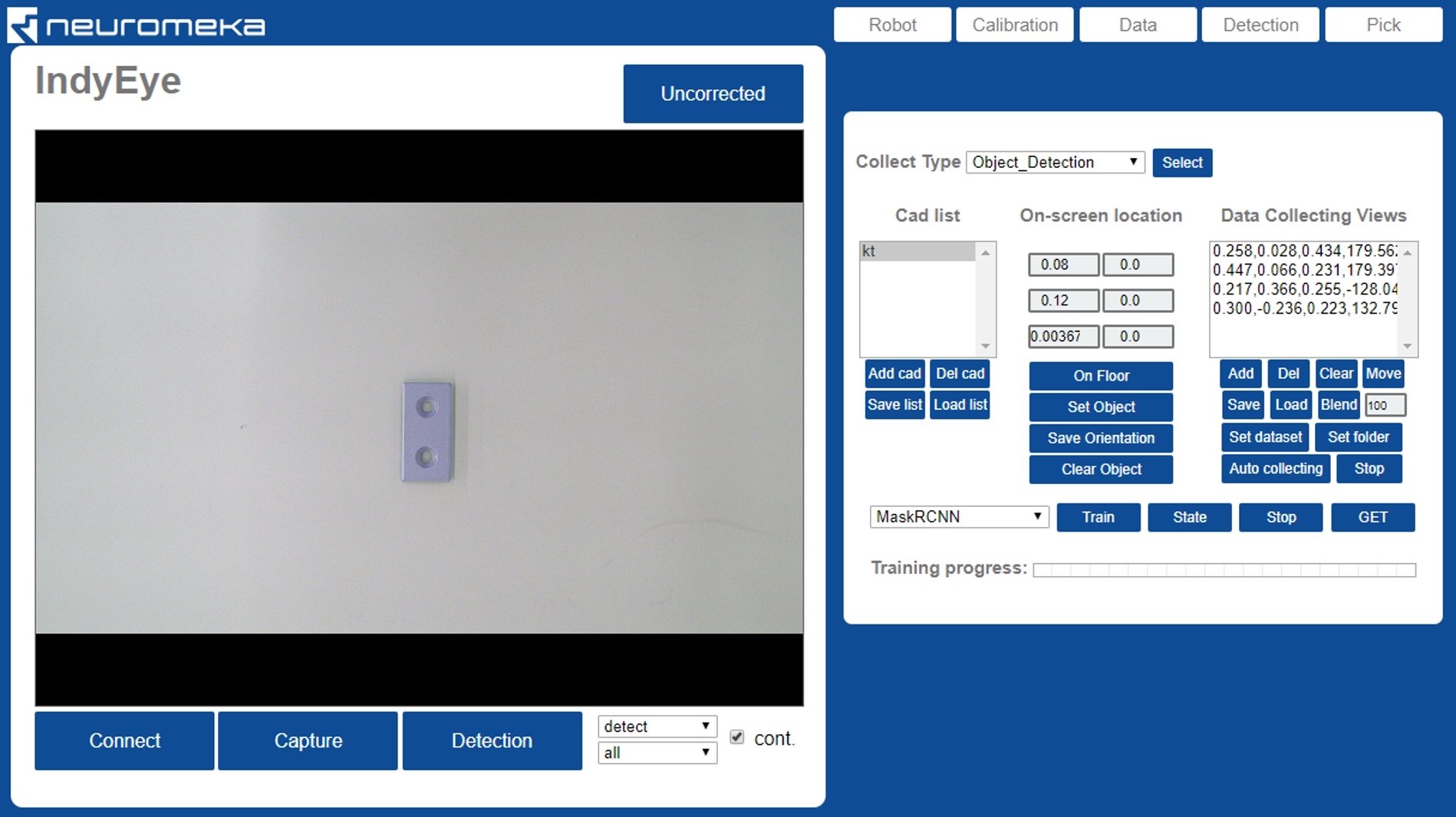The width and height of the screenshot is (1456, 817).
Task: Select view row starting 0.300,-0.236
Action: (x=1304, y=308)
